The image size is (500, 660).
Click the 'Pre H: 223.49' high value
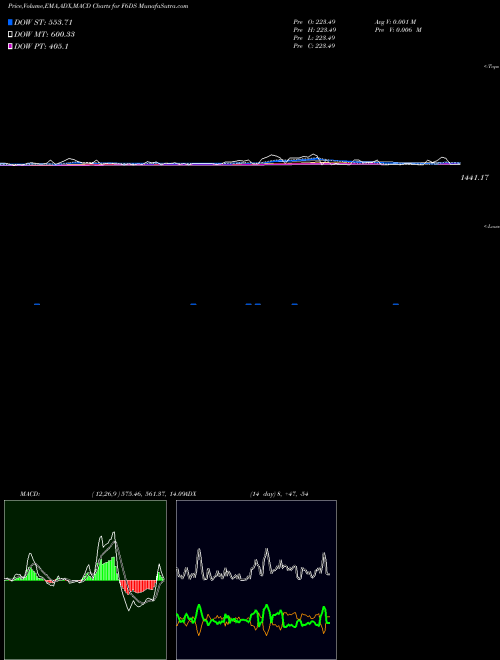coord(314,30)
